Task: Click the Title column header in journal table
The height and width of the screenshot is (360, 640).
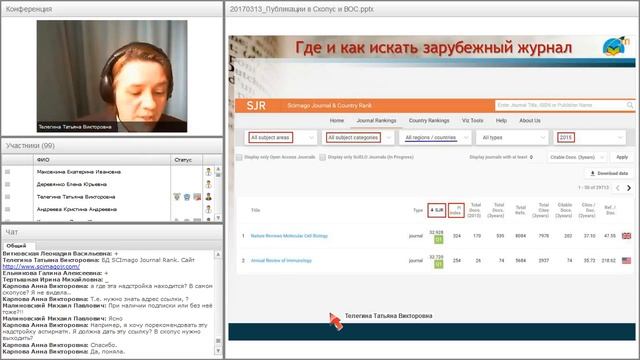Action: coord(256,210)
